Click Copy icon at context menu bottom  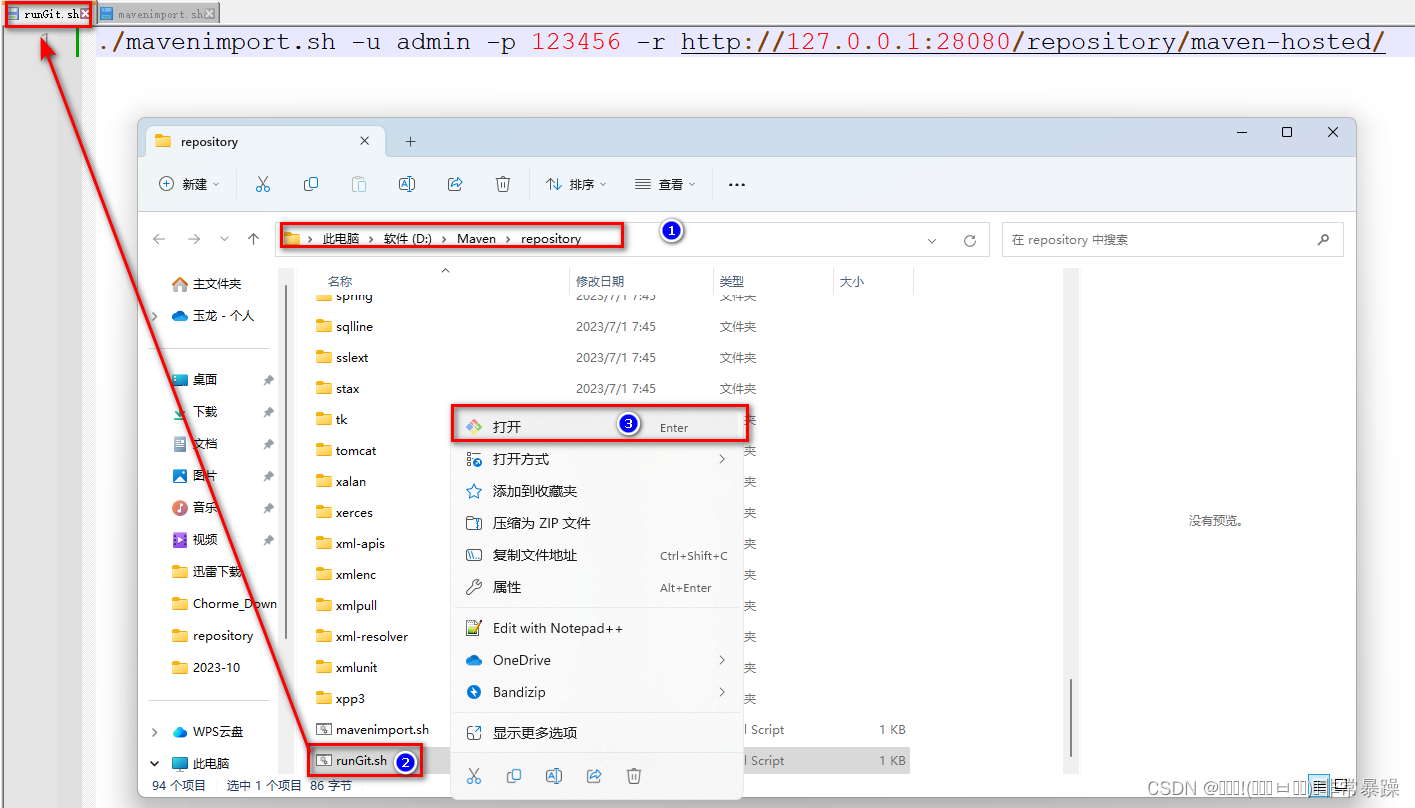(514, 776)
